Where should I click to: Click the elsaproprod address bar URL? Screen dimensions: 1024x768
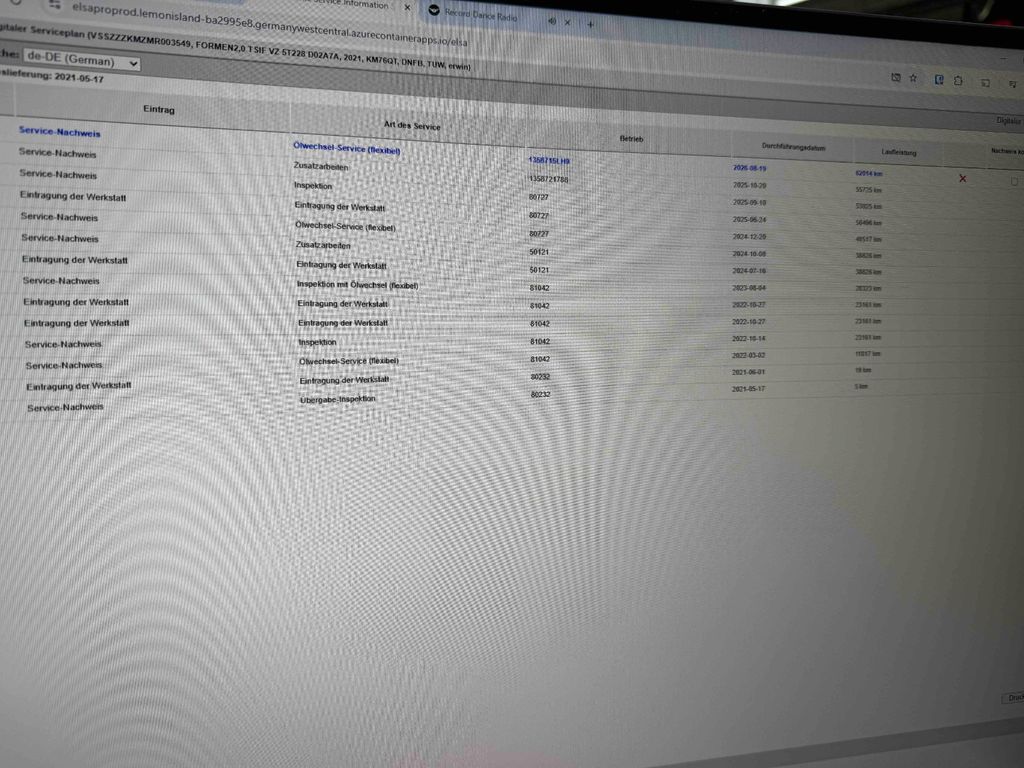click(270, 25)
